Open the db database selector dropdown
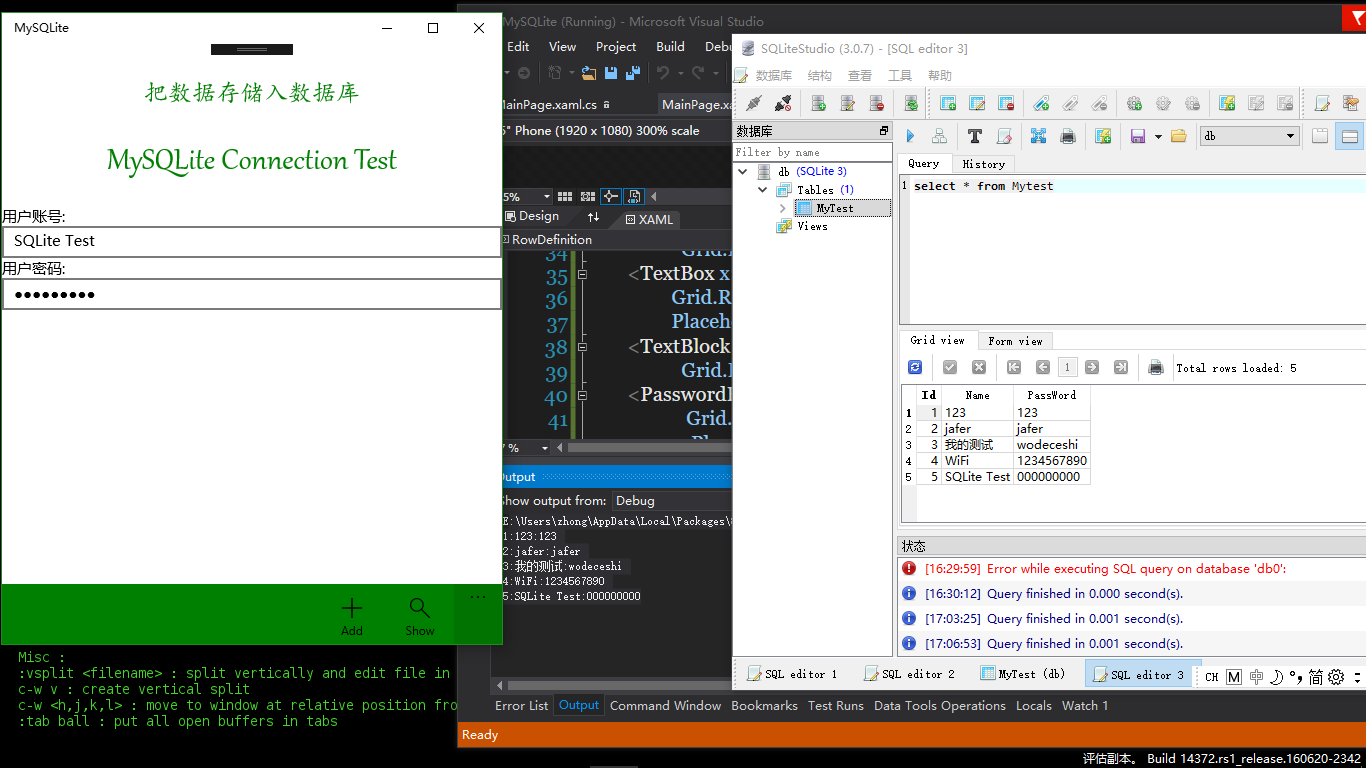Screen dimensions: 1366x768 point(1249,136)
